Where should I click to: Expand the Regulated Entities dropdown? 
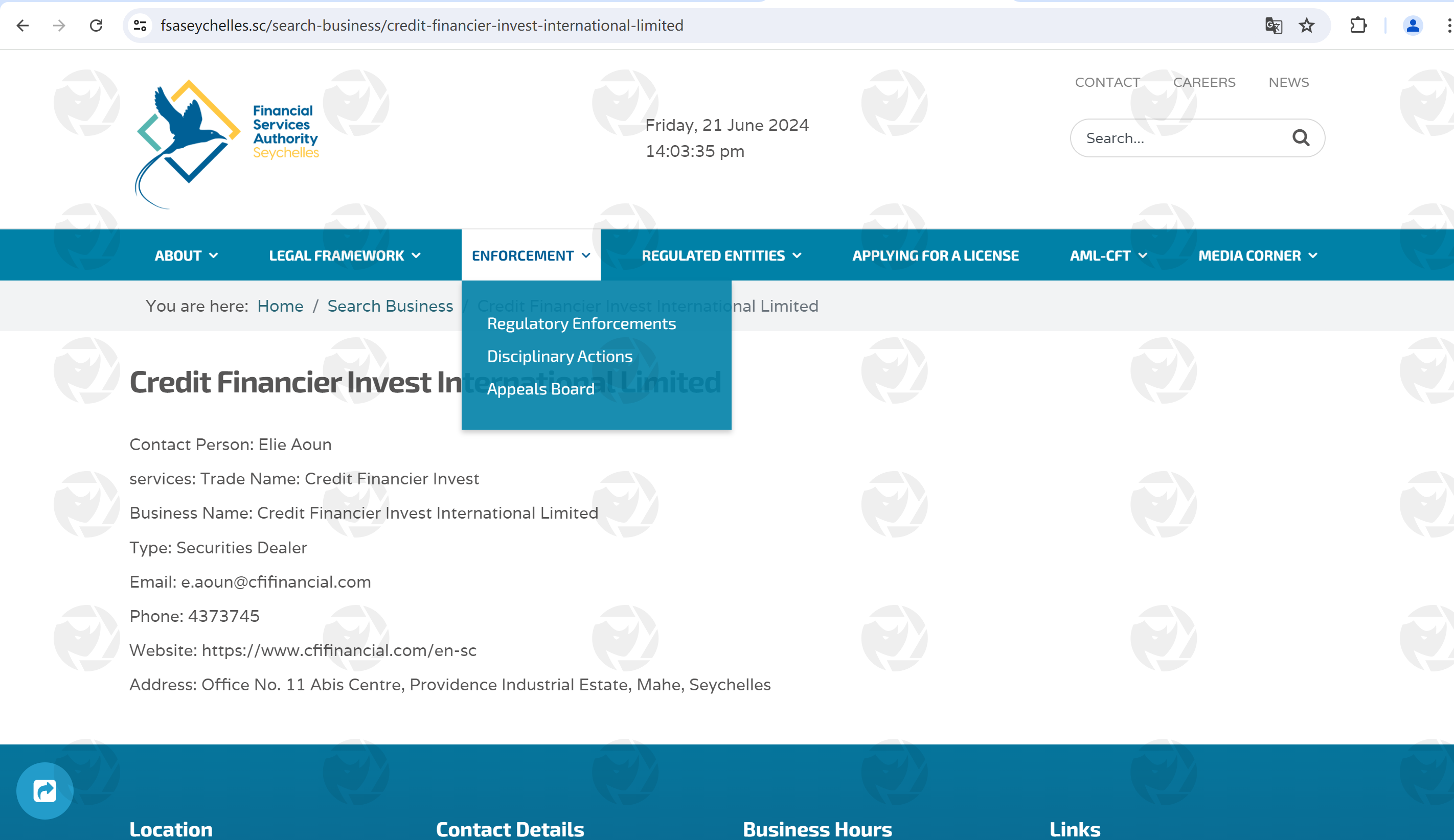tap(721, 255)
